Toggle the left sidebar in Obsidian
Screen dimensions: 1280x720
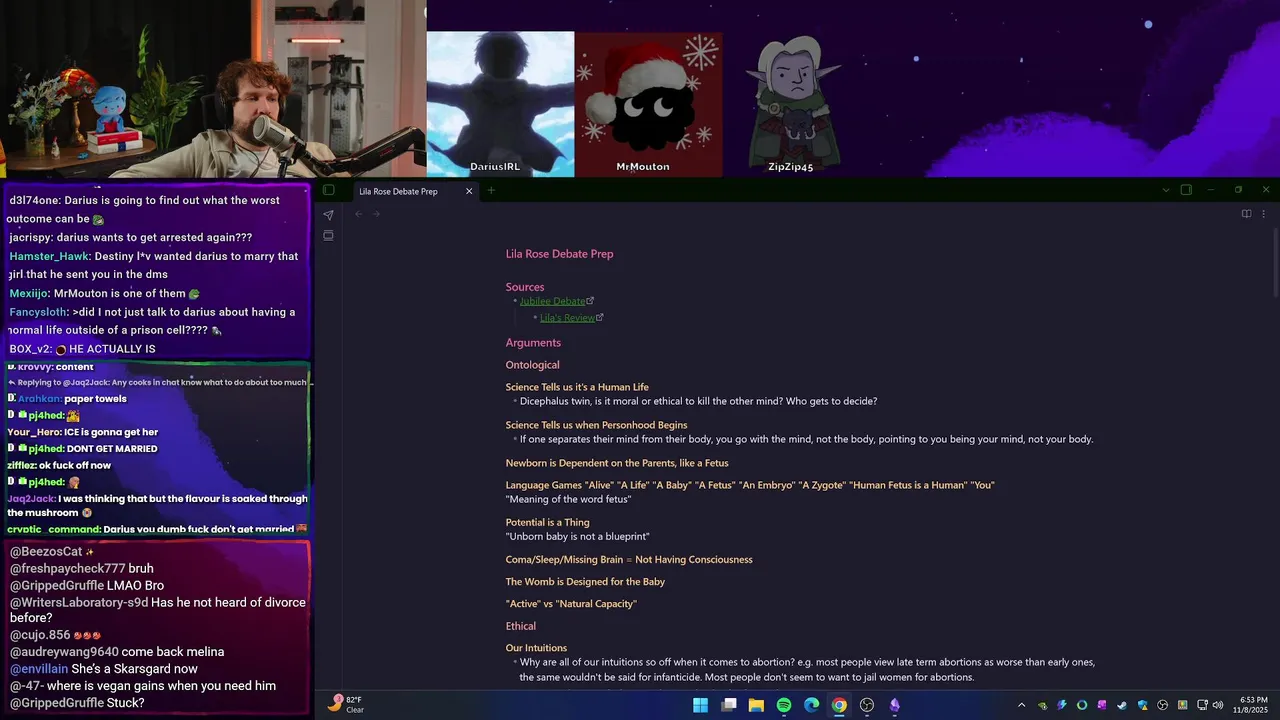[328, 190]
